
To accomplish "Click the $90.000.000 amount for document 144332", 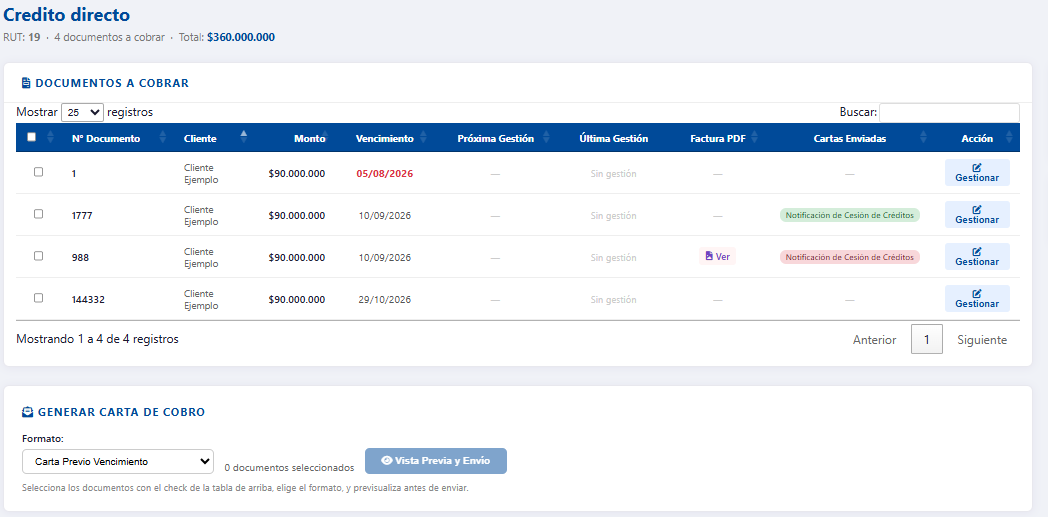I will (297, 300).
